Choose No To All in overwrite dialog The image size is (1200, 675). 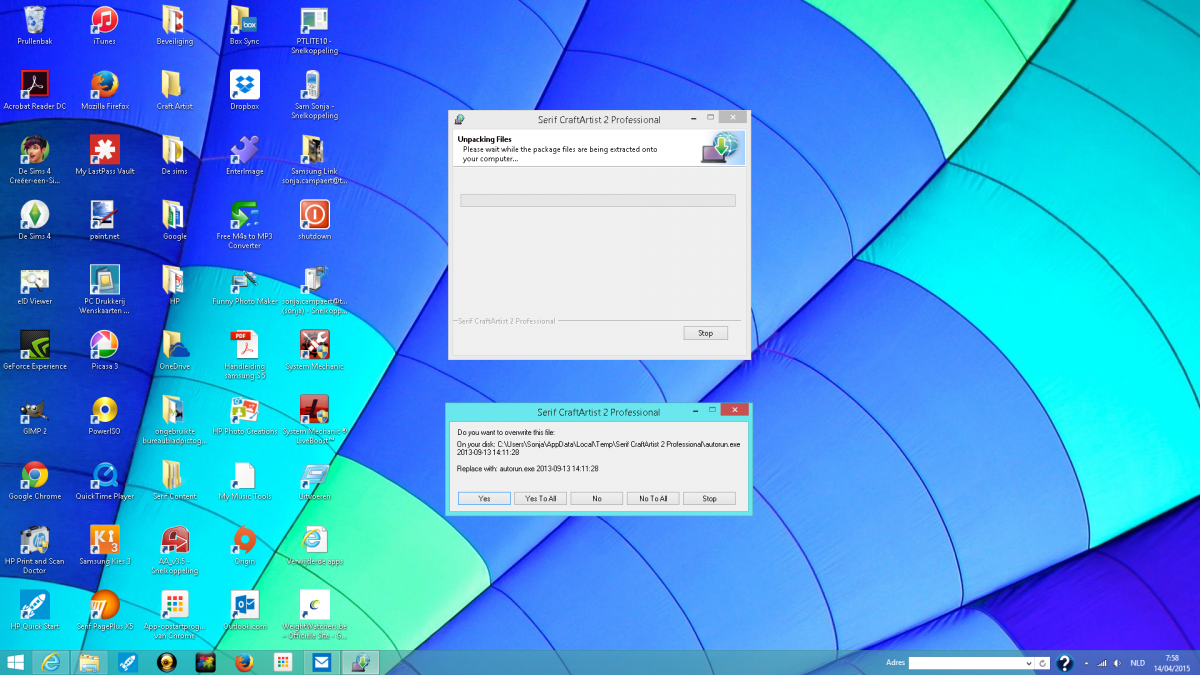[653, 498]
